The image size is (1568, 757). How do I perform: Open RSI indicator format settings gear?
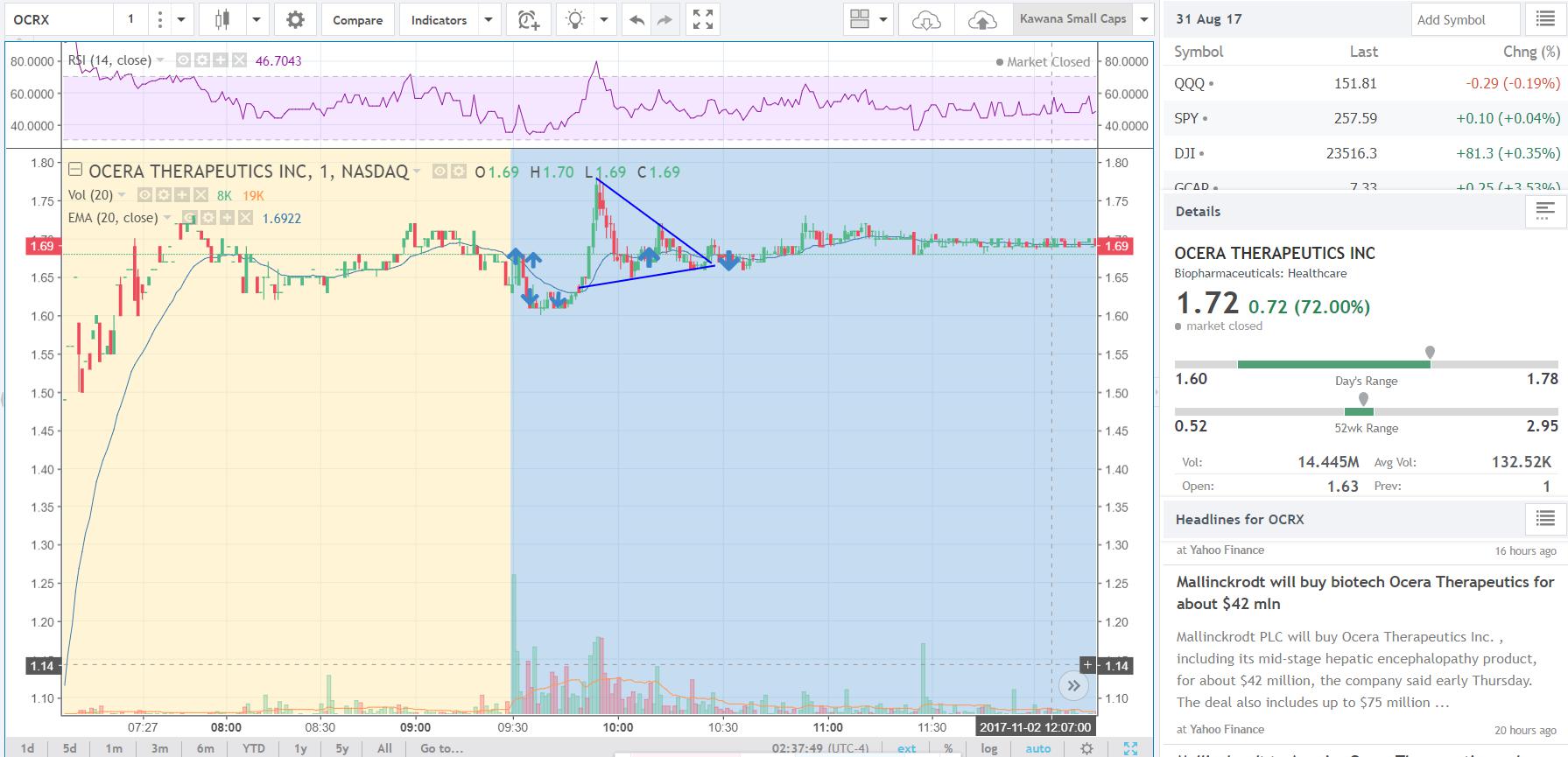pyautogui.click(x=201, y=60)
